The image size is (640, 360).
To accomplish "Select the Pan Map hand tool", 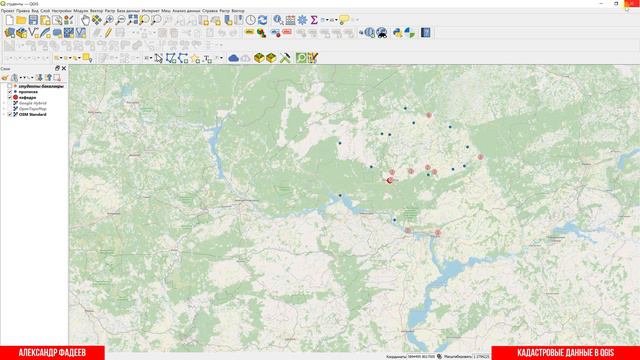I will click(x=85, y=20).
